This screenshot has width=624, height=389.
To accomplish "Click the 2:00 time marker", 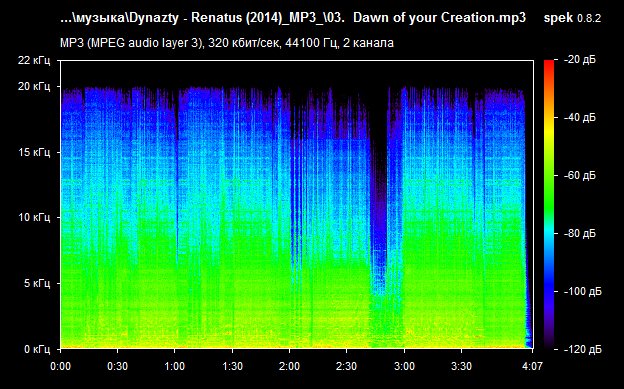I will 289,366.
